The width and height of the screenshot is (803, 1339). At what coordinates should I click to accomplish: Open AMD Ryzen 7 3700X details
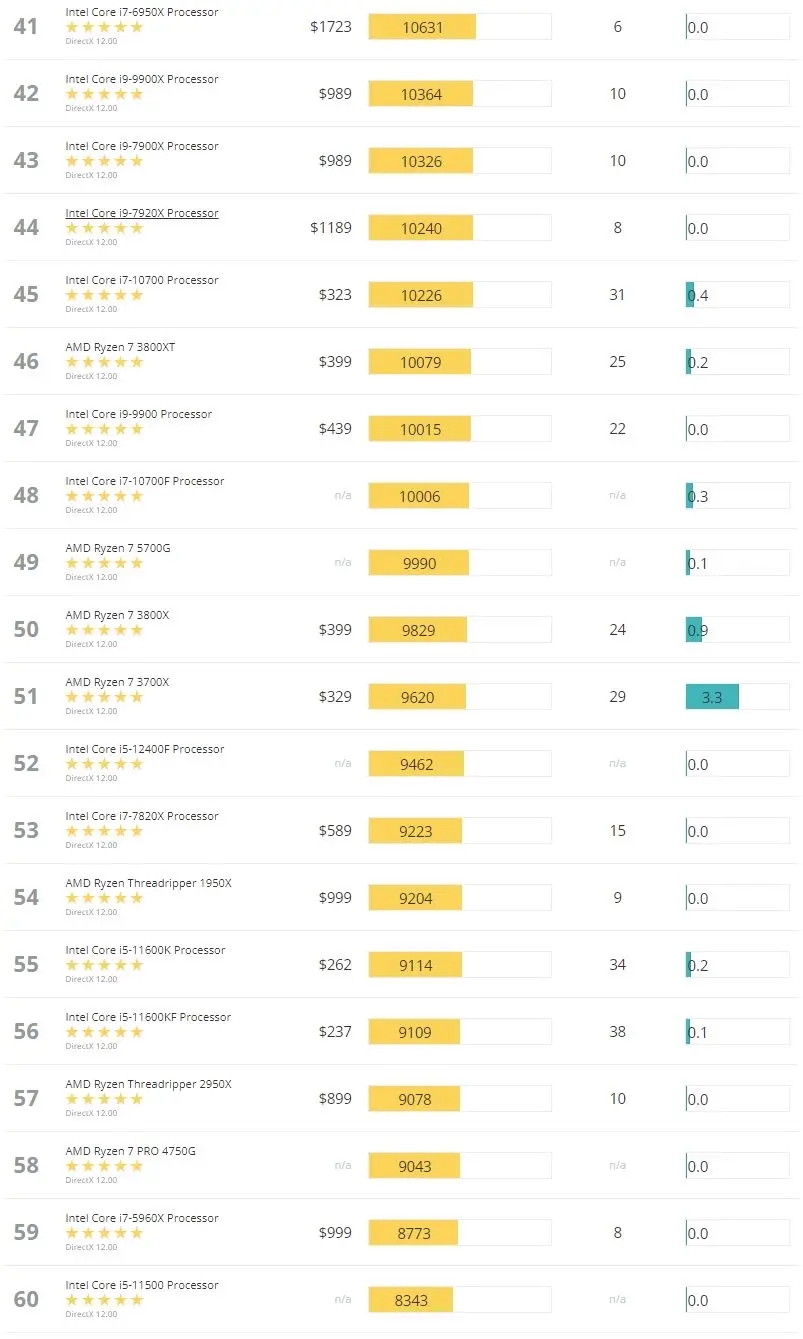pos(117,682)
